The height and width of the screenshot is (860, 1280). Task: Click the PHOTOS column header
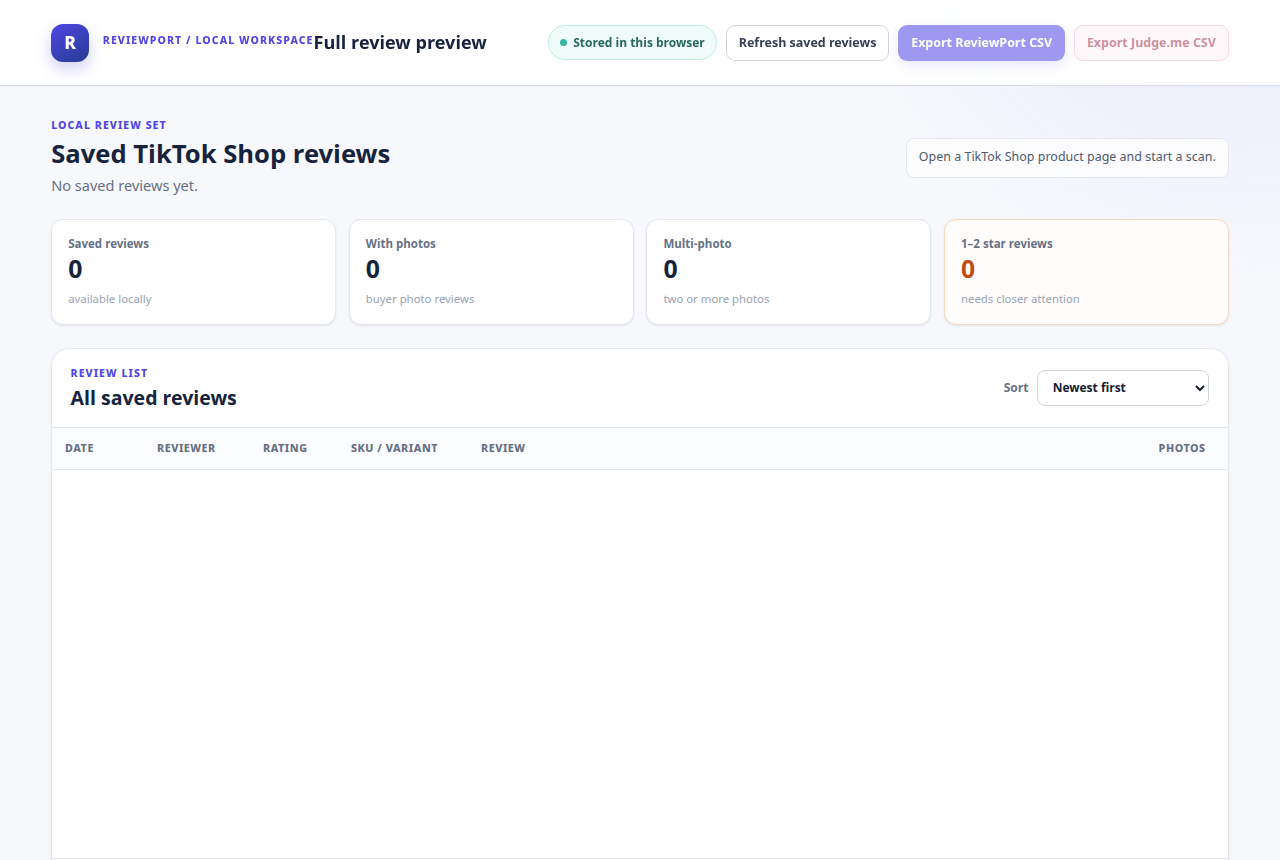click(x=1182, y=448)
